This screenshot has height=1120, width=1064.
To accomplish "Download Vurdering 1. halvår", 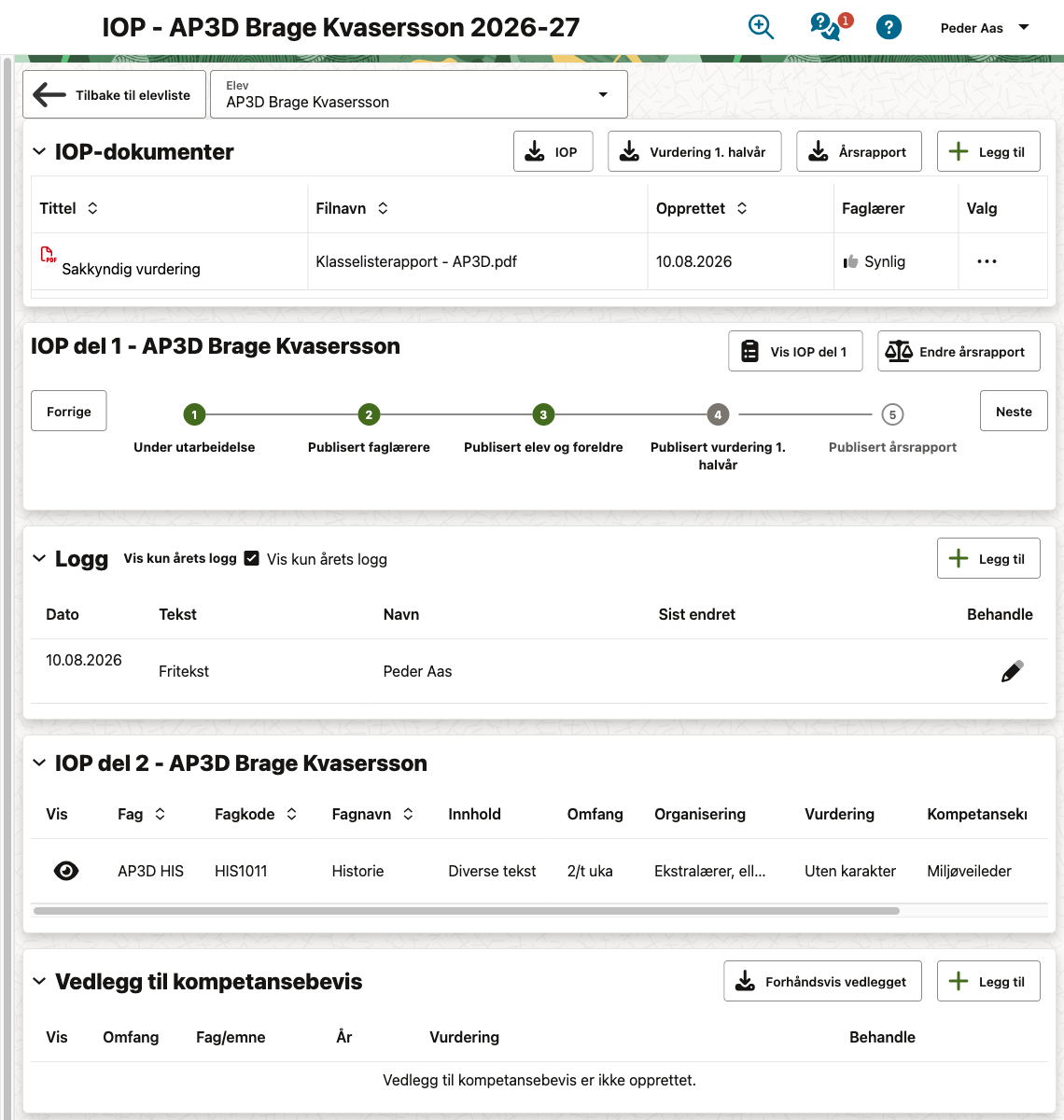I will (x=694, y=151).
